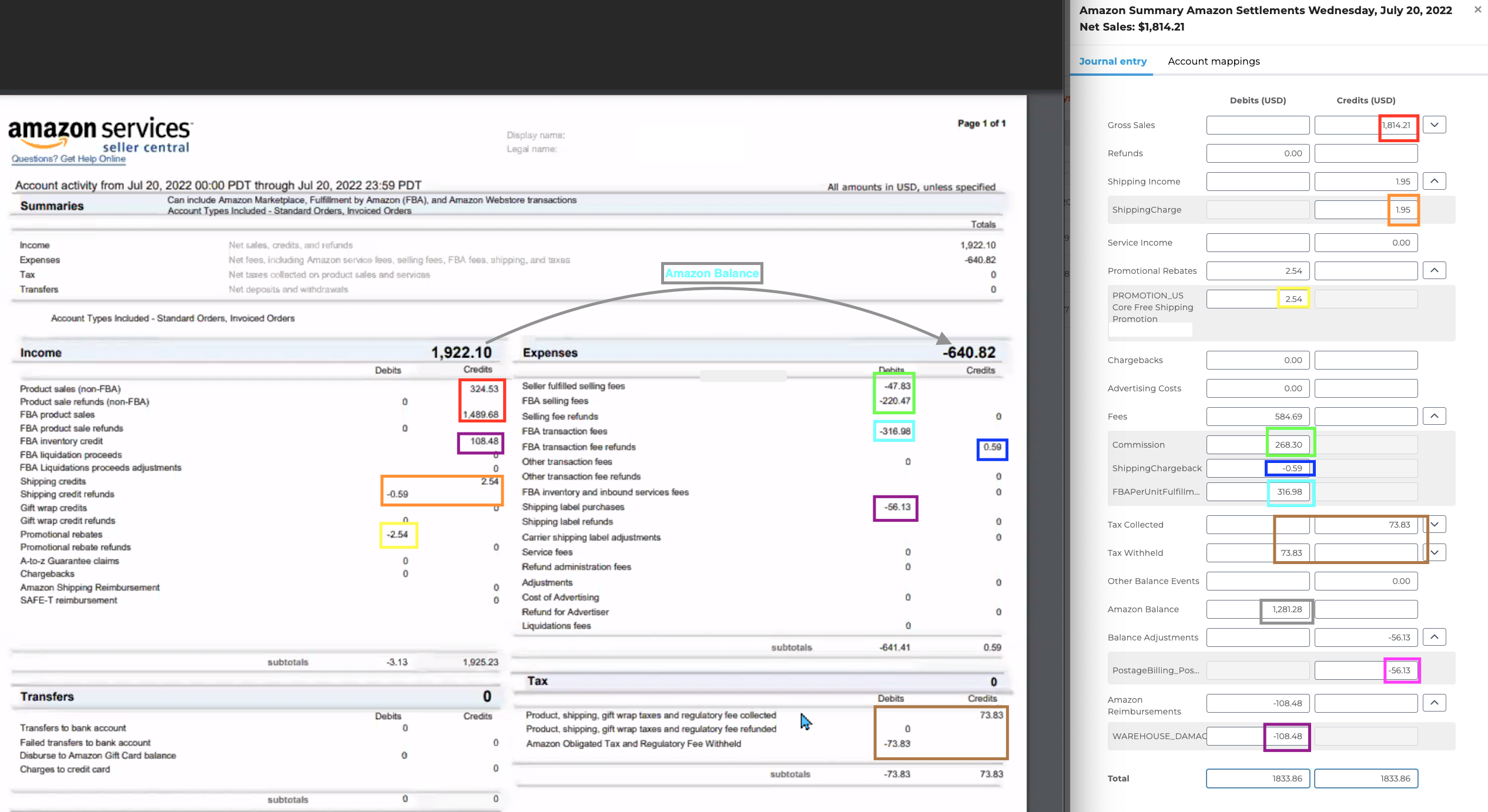
Task: Click the Chargebacks debits field
Action: 1258,360
